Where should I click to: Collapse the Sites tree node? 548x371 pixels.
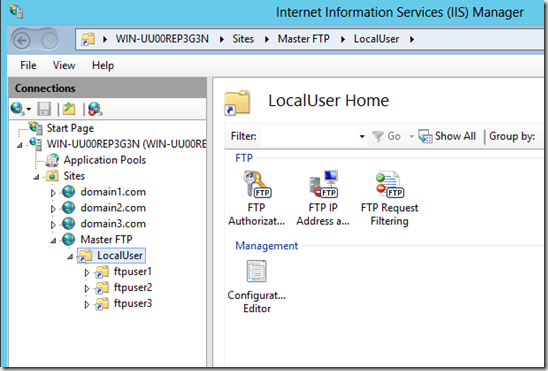coord(36,177)
